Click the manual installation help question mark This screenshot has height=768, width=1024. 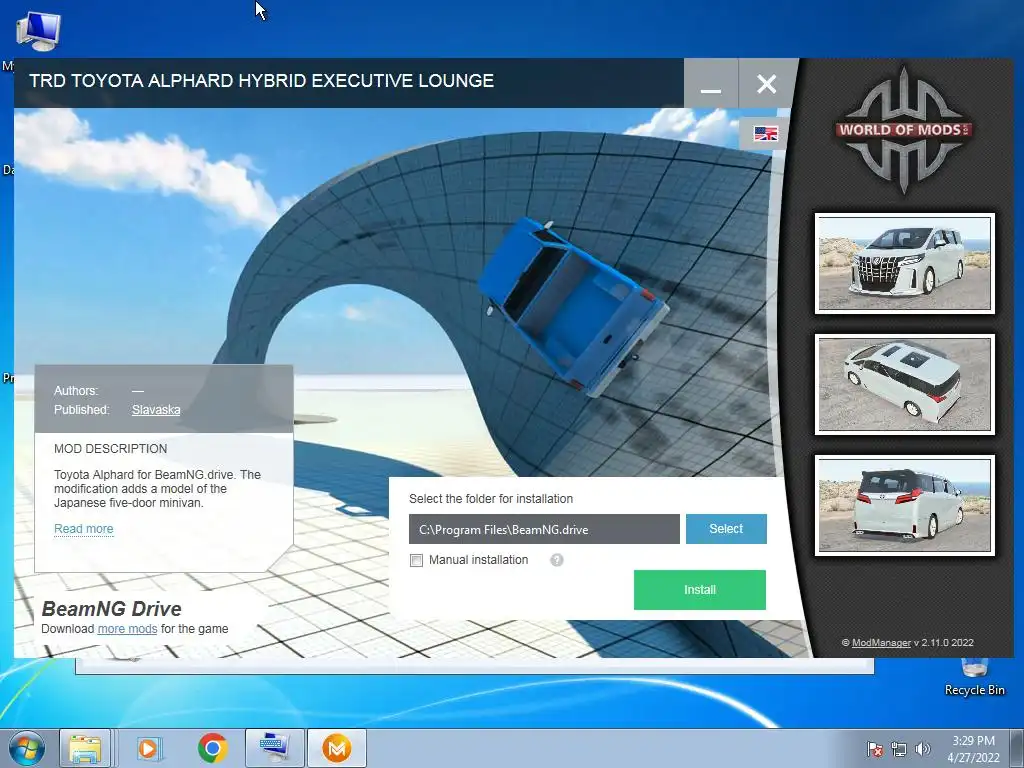(556, 560)
